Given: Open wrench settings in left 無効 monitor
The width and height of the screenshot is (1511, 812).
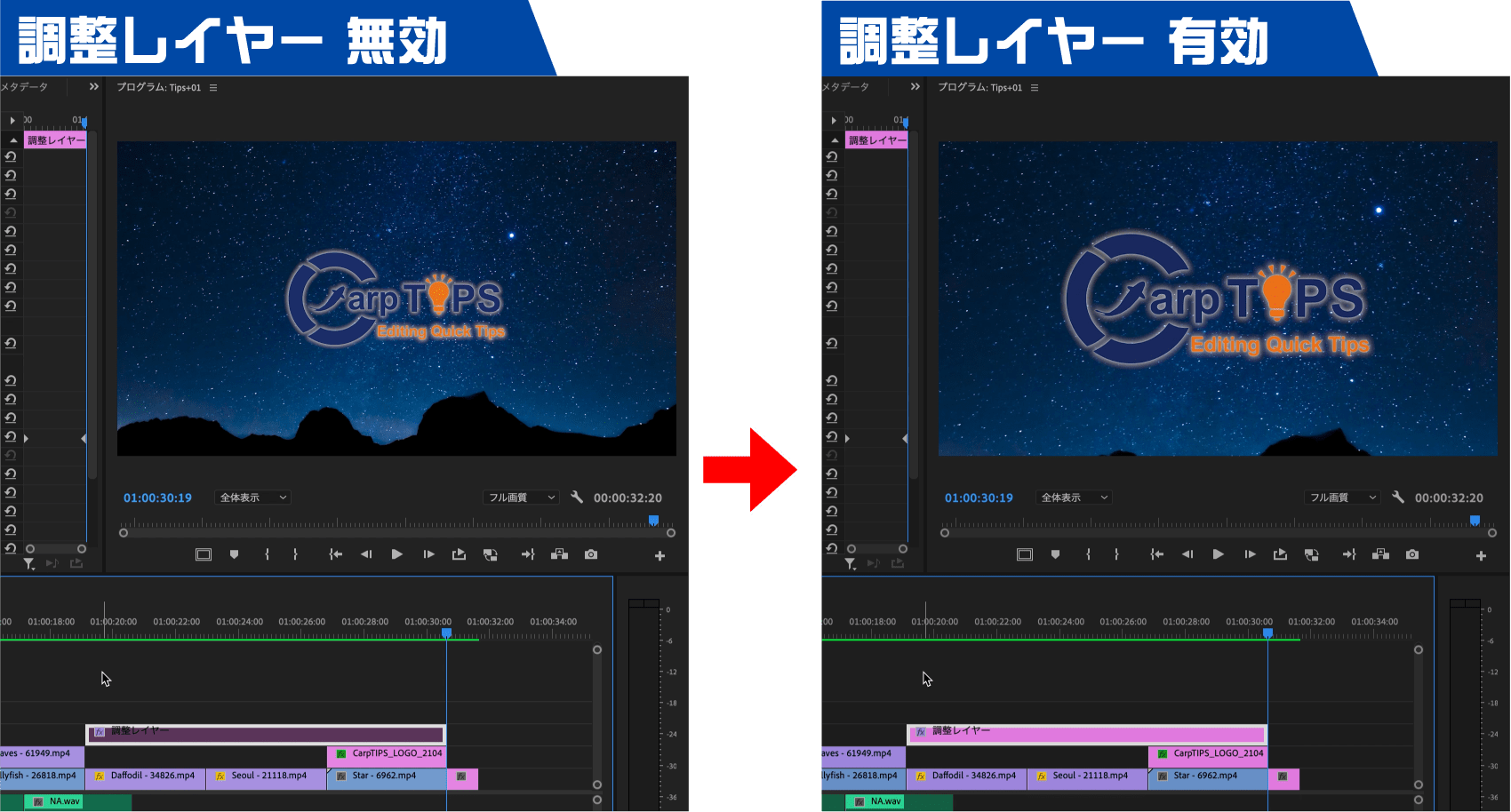Looking at the screenshot, I should click(x=577, y=498).
